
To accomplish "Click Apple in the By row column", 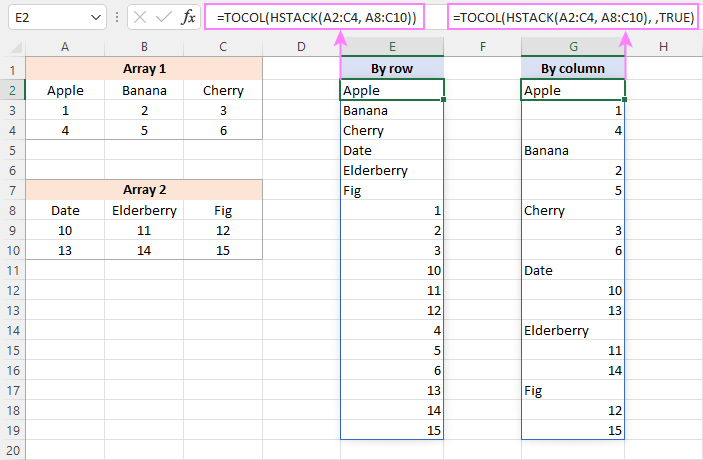I will pos(392,90).
